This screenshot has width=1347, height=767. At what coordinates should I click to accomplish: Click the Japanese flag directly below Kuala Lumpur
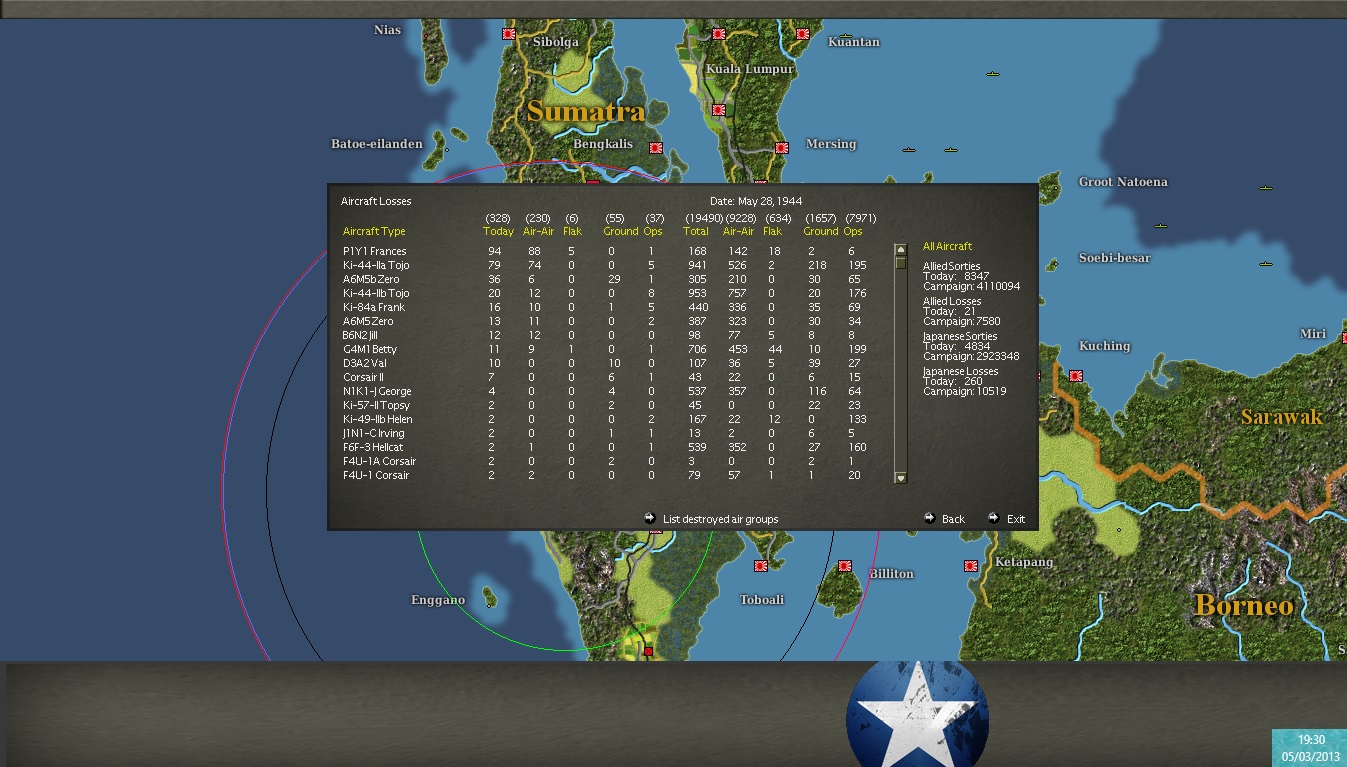tap(718, 110)
